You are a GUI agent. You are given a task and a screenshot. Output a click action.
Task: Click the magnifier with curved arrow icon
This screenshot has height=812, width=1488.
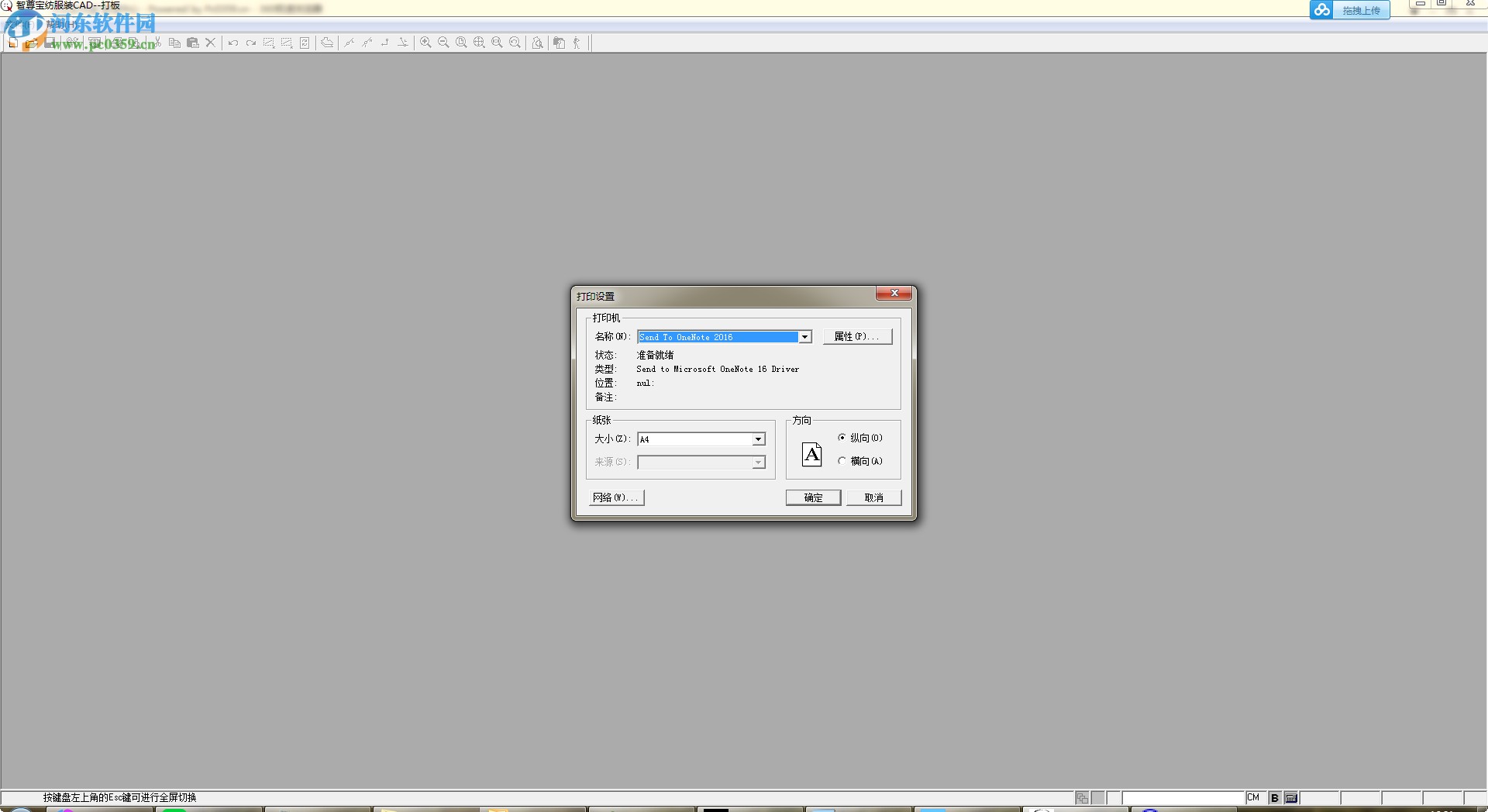515,43
